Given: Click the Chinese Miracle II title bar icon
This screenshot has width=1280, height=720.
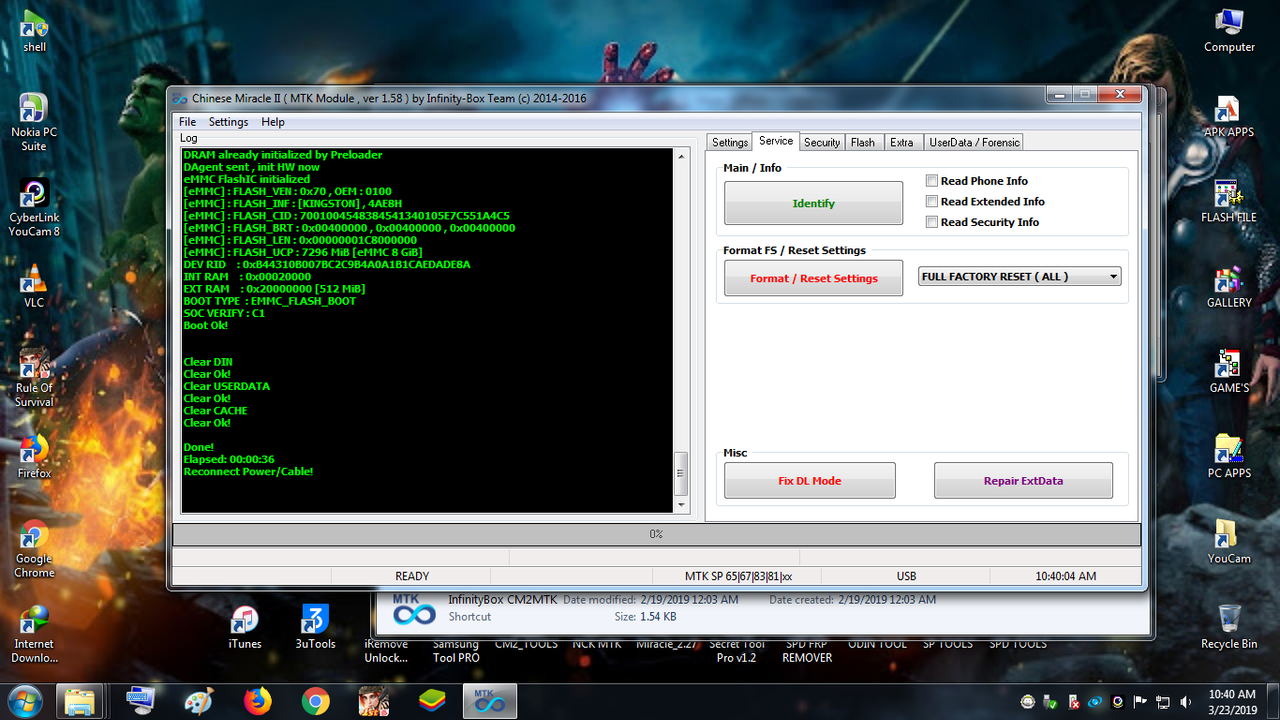Looking at the screenshot, I should 180,98.
